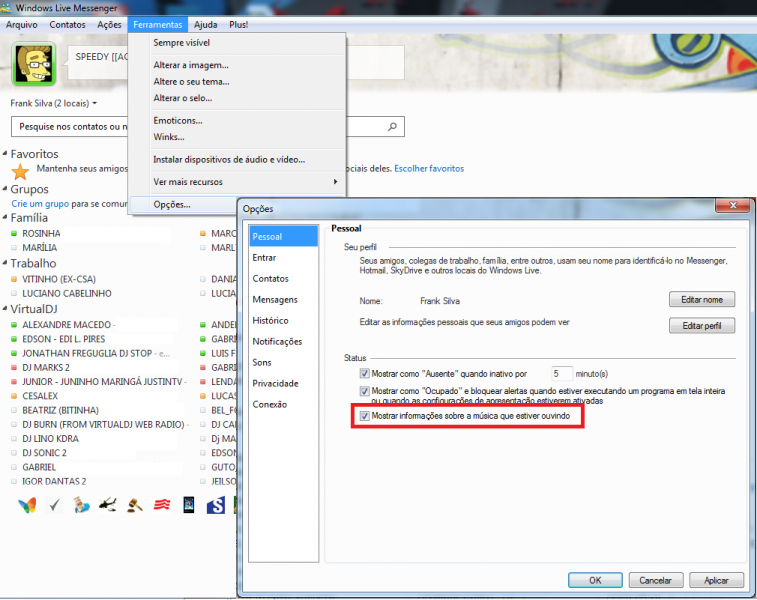757x600 pixels.
Task: Confirm options with OK button
Action: click(x=595, y=580)
